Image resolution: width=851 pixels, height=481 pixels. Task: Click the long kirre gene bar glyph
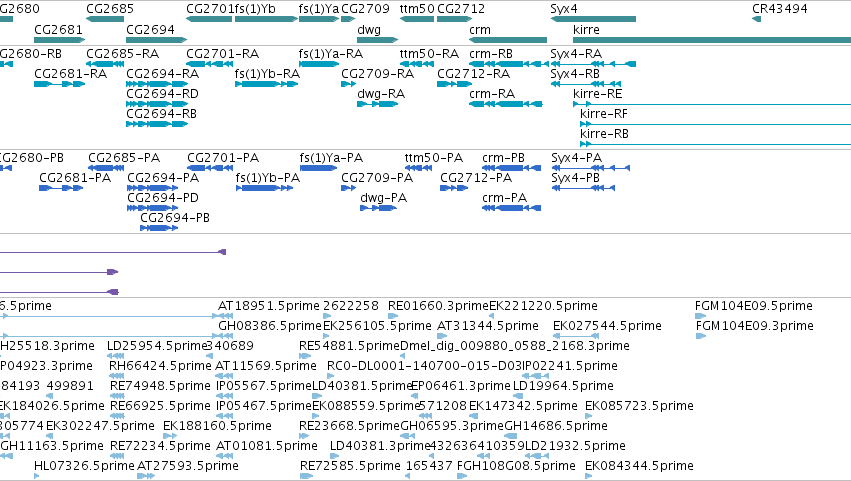point(712,40)
